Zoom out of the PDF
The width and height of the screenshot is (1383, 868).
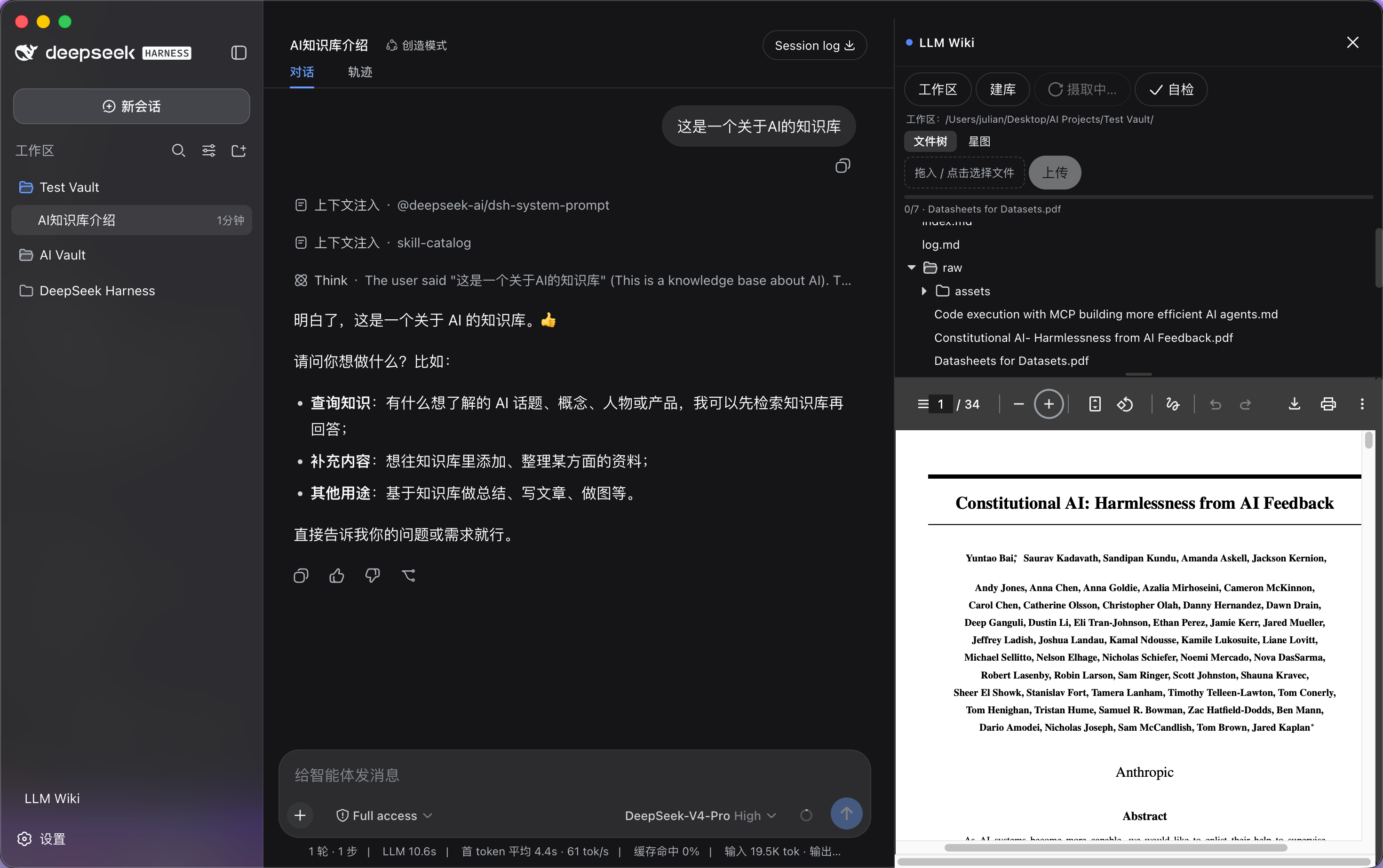[x=1018, y=404]
